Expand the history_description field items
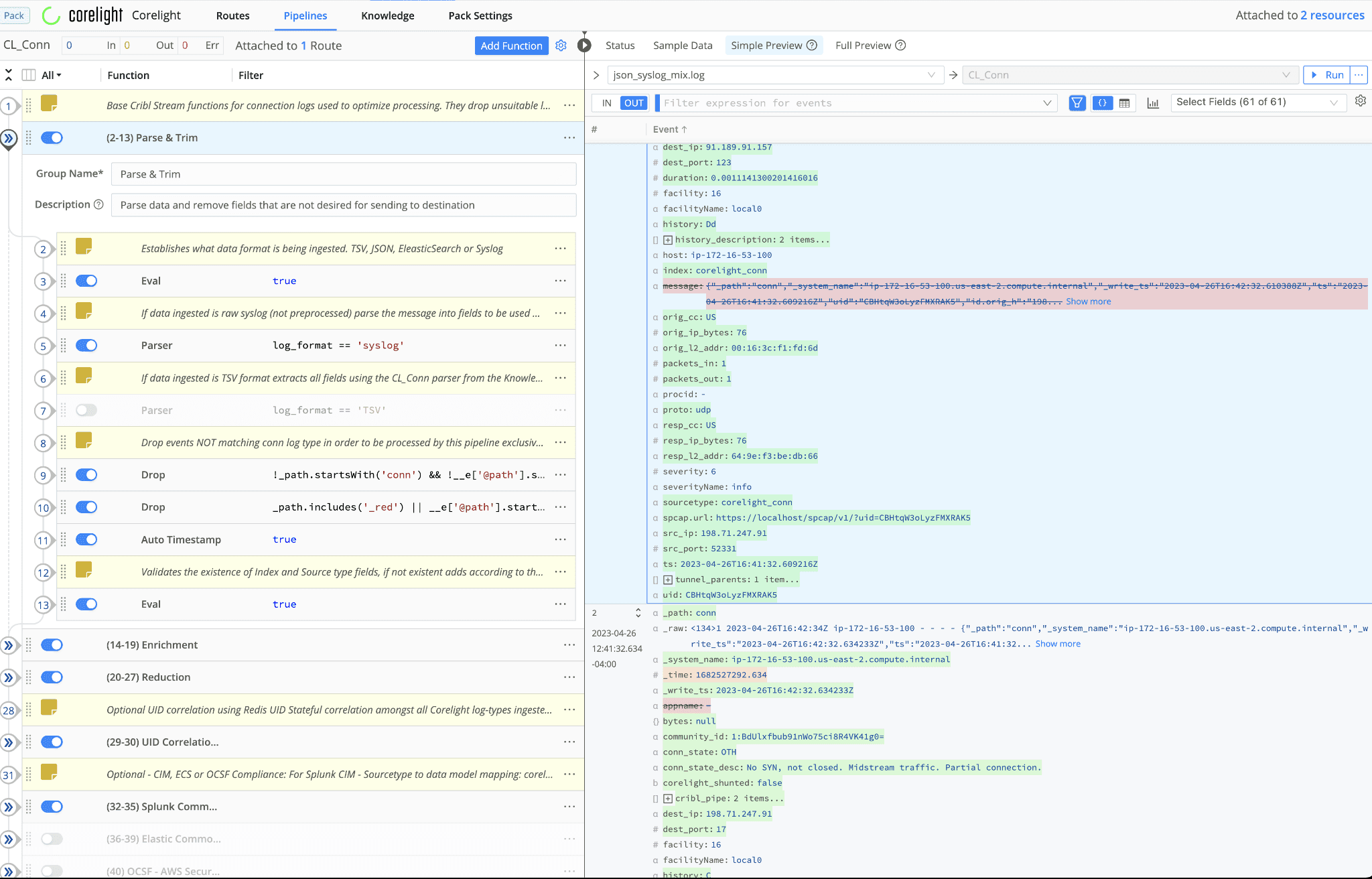Image resolution: width=1372 pixels, height=879 pixels. point(668,240)
